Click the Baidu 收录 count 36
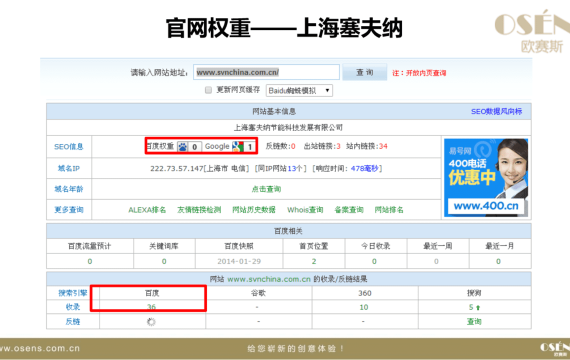This screenshot has width=570, height=360. pos(151,307)
